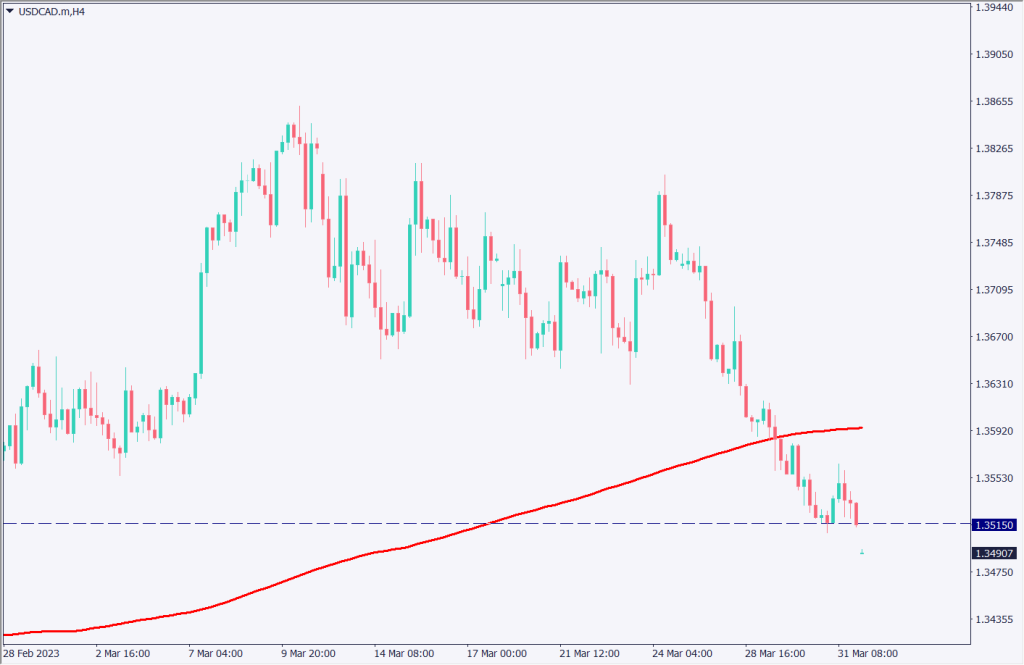Click the small green marker below last candle

tap(862, 552)
